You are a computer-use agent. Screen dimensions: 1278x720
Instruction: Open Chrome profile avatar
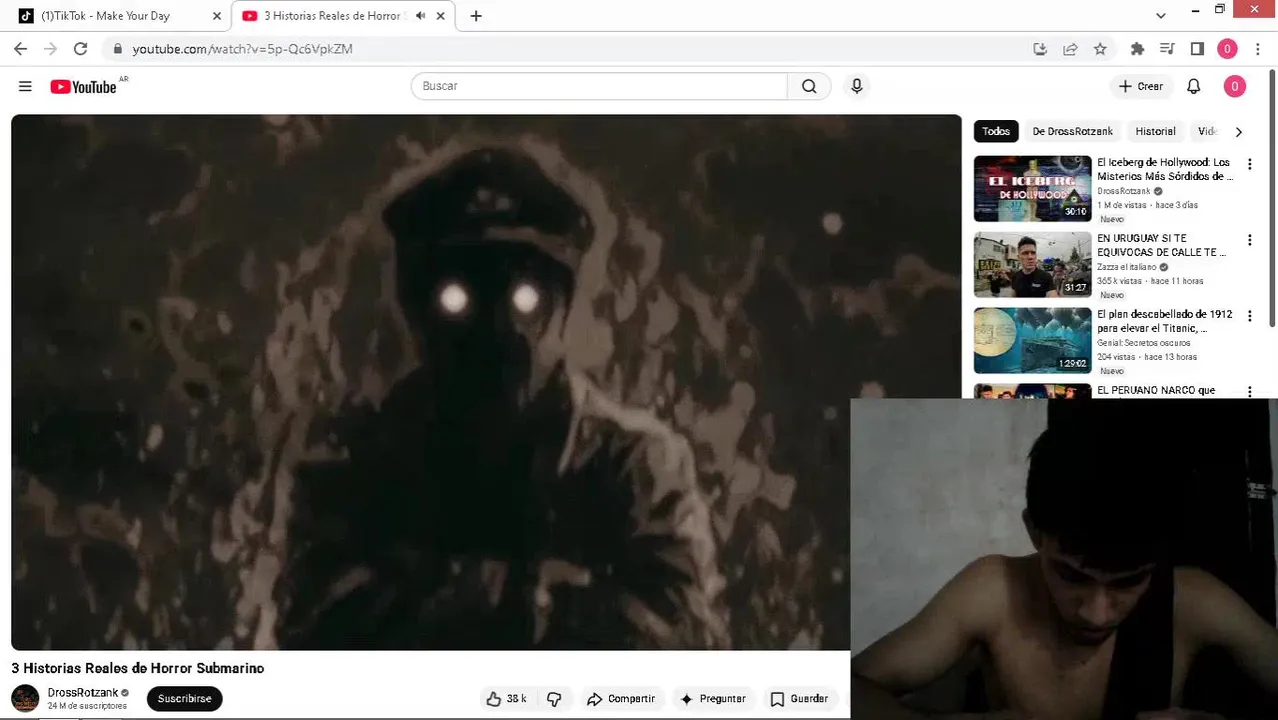click(x=1227, y=49)
